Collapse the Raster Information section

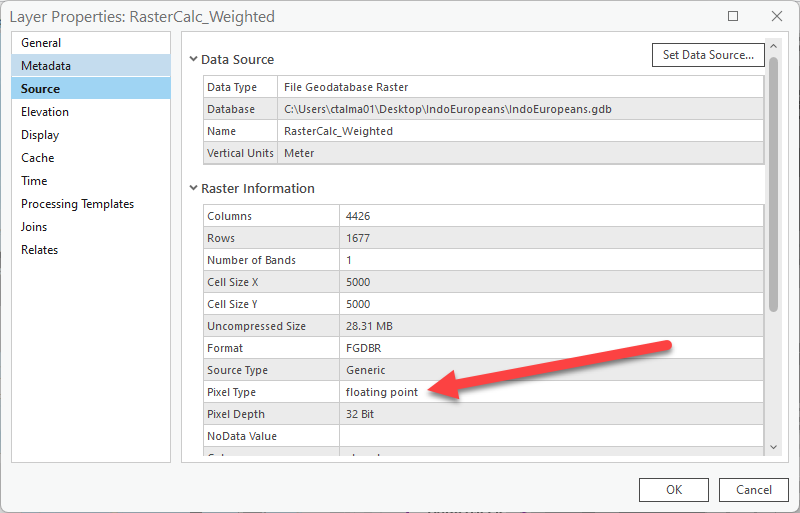(x=193, y=189)
